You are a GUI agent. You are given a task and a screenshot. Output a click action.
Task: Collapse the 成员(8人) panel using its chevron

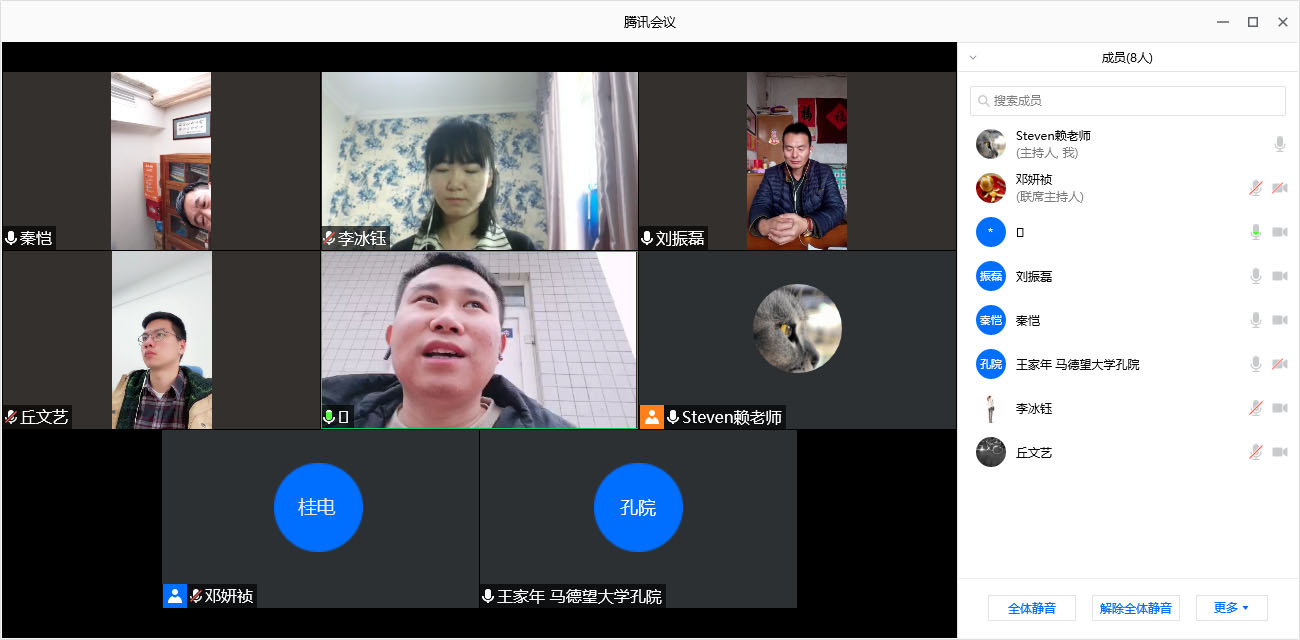coord(973,58)
